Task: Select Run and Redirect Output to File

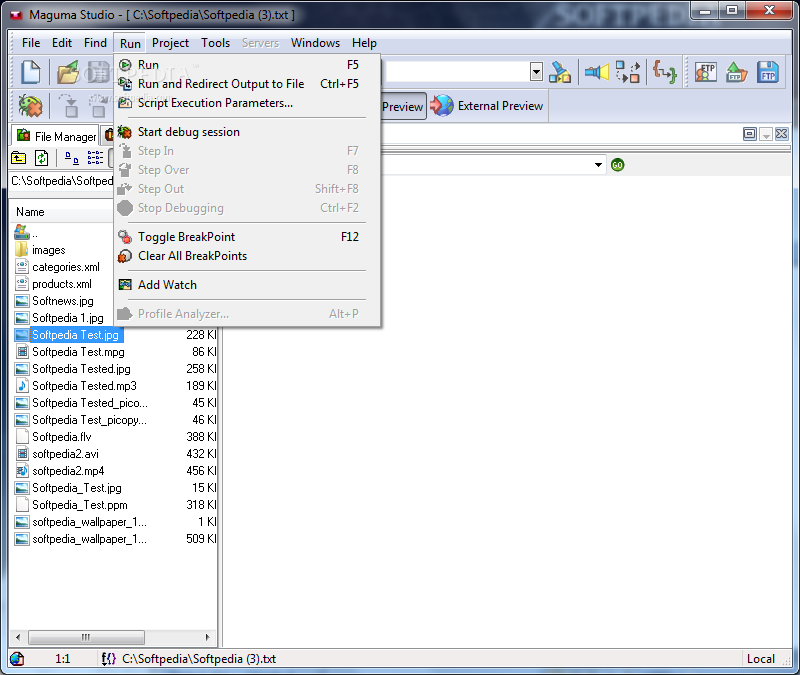Action: click(247, 84)
